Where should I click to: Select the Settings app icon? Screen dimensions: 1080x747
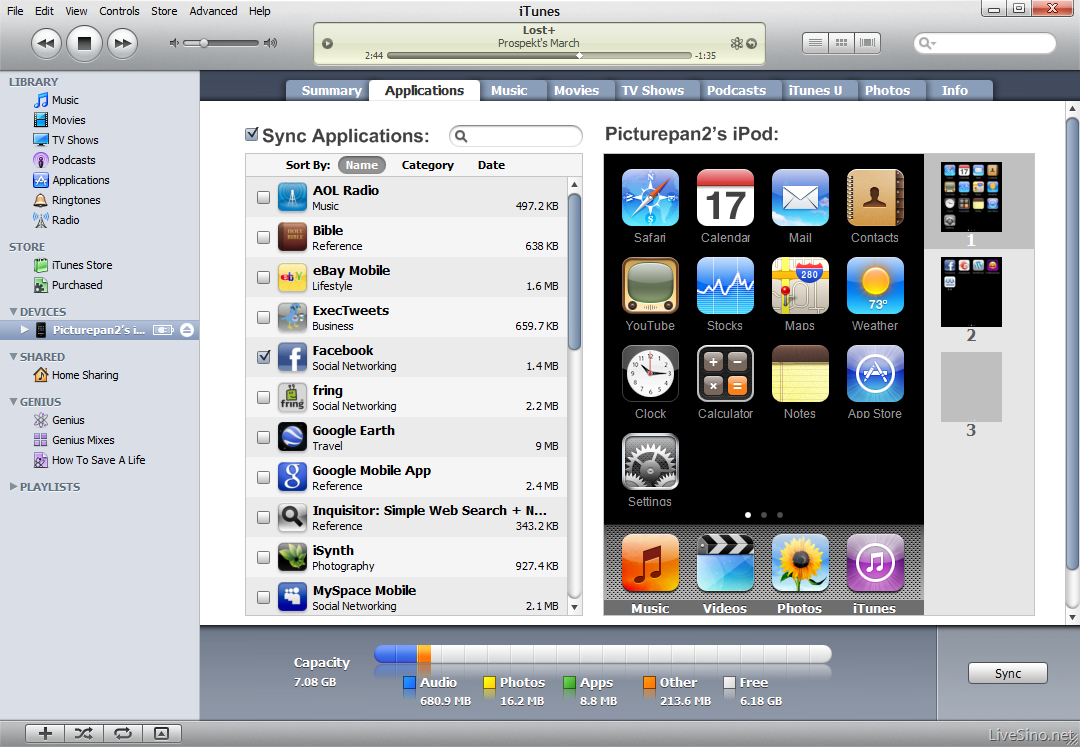pyautogui.click(x=650, y=462)
